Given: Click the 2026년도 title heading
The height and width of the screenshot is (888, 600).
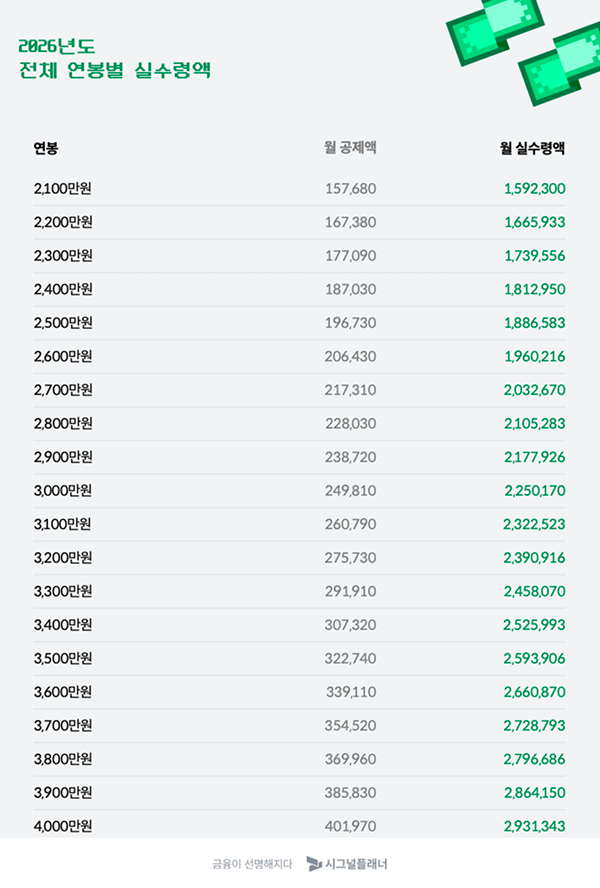Looking at the screenshot, I should click(x=57, y=46).
